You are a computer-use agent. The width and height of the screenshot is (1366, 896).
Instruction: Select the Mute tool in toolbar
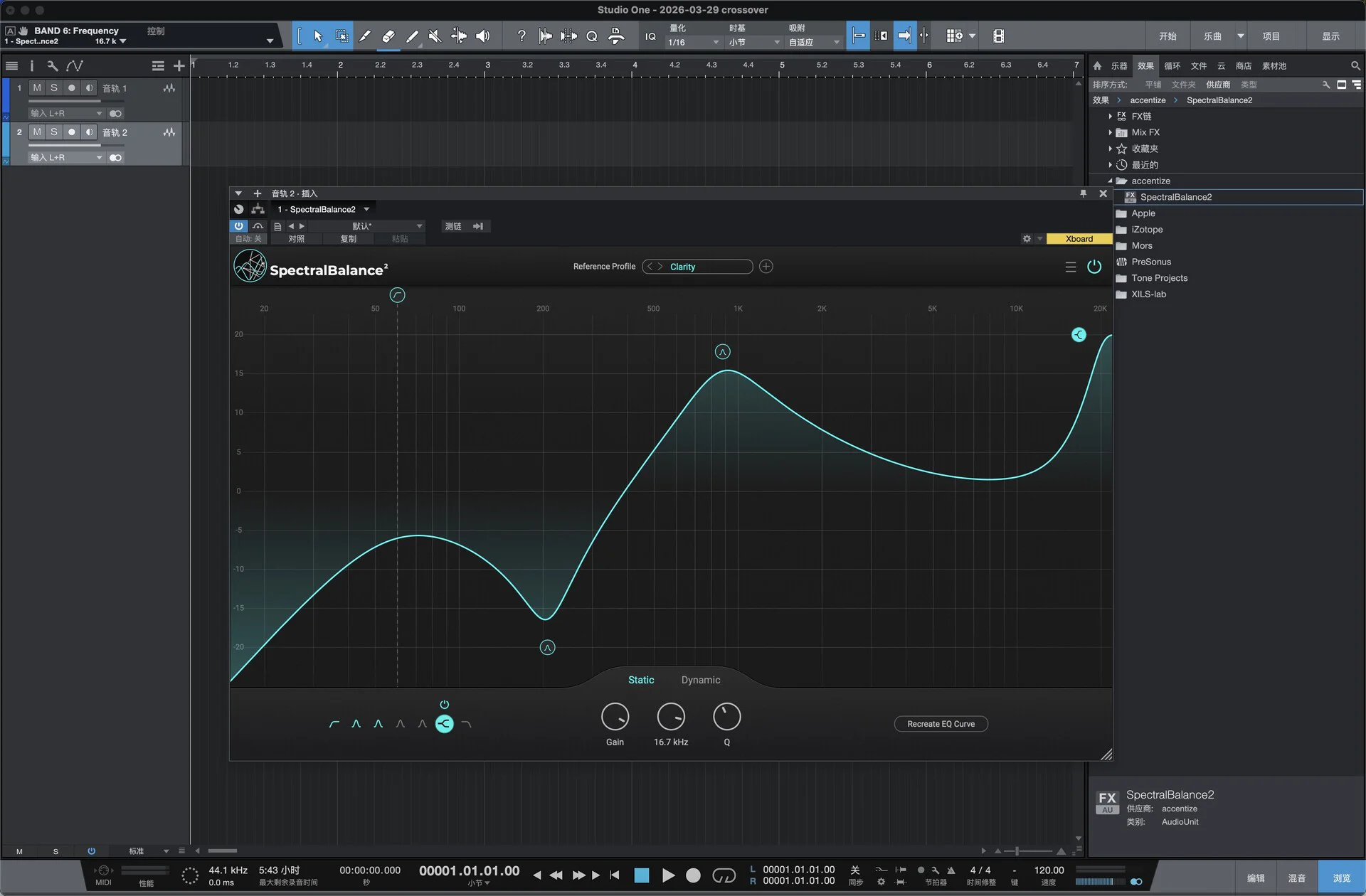point(435,36)
